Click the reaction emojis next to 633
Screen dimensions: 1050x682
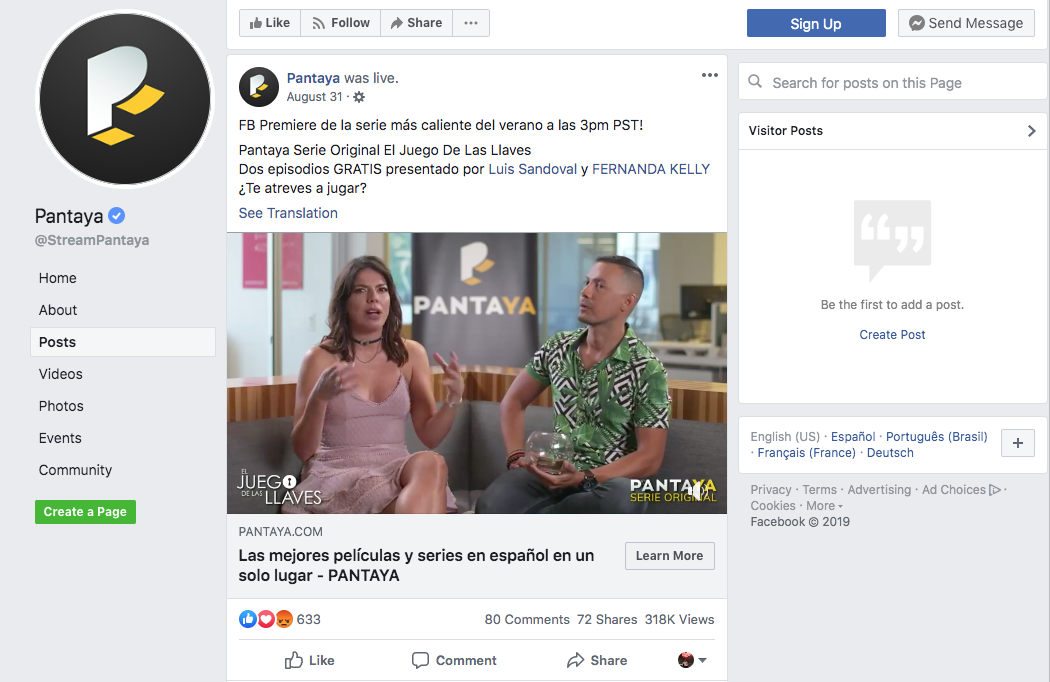266,619
